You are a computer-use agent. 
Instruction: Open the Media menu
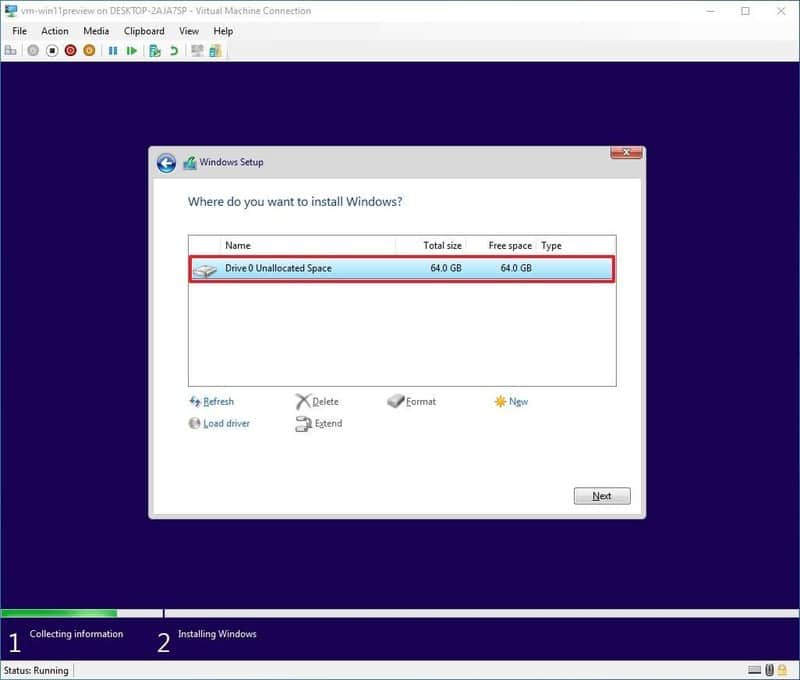pos(96,31)
